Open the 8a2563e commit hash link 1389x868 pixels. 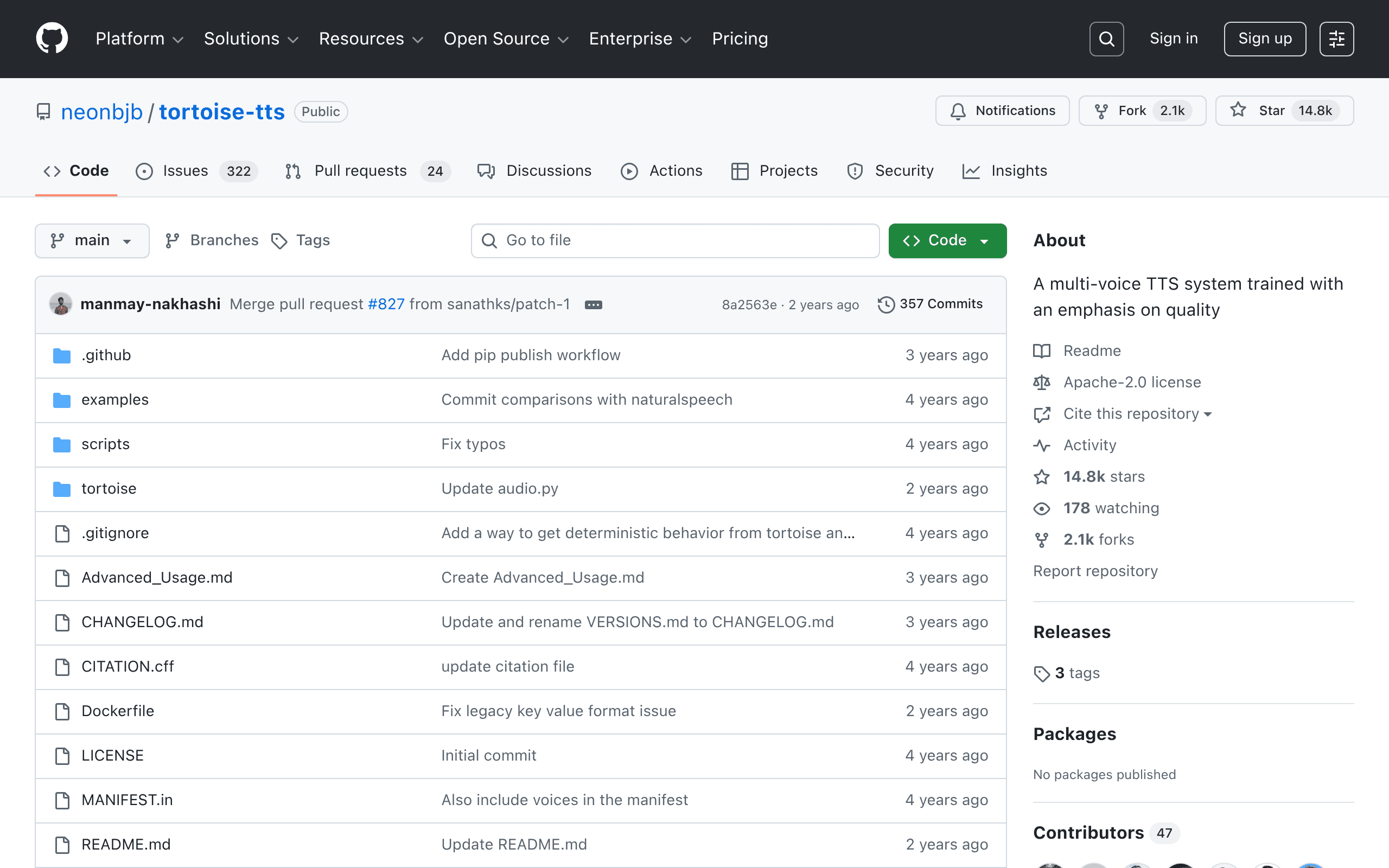coord(749,305)
